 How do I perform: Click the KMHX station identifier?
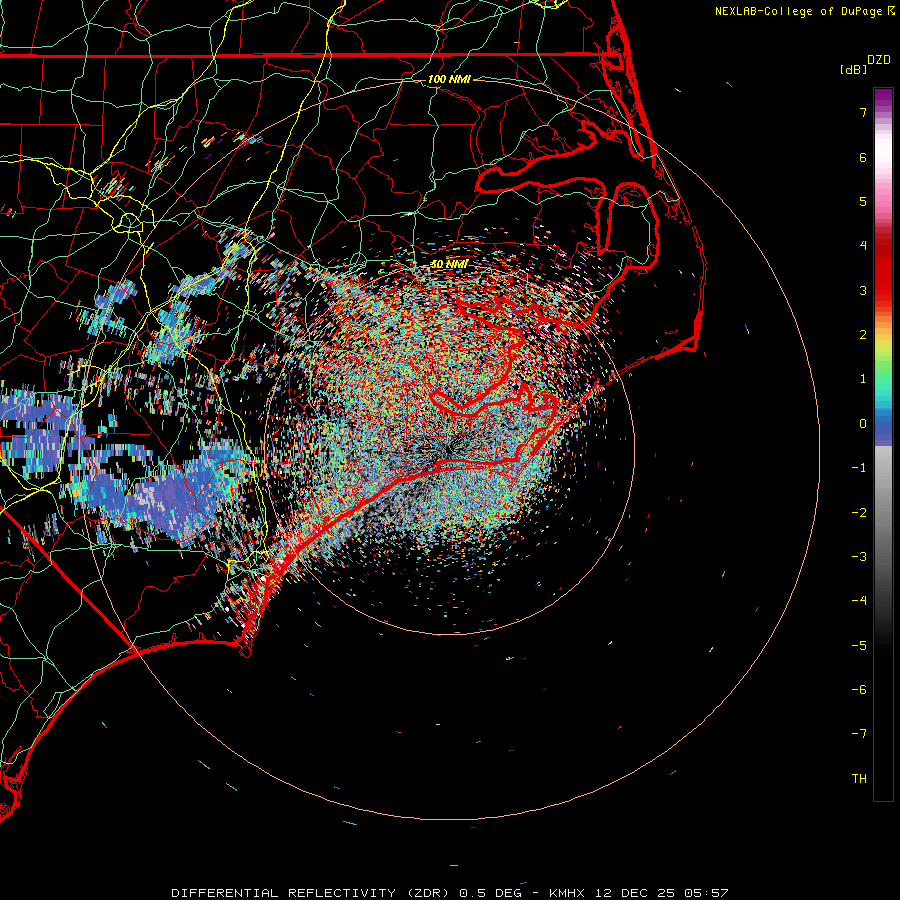pyautogui.click(x=567, y=893)
